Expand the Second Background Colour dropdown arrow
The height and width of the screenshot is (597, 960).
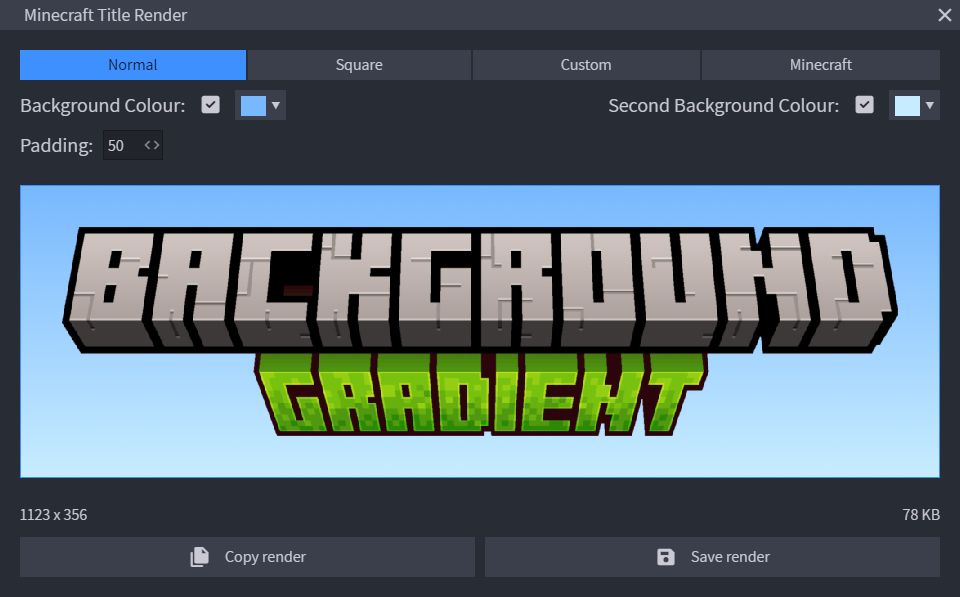coord(929,105)
